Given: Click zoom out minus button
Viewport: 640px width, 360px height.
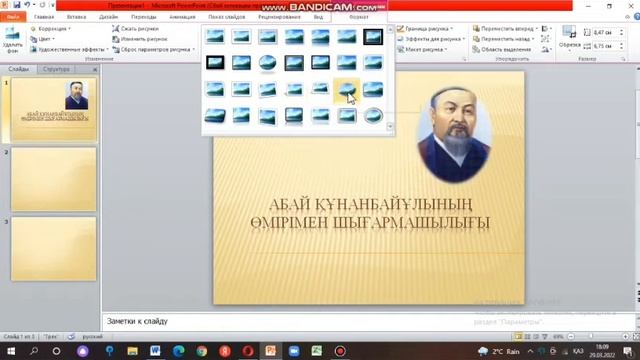Looking at the screenshot, I should tap(571, 337).
